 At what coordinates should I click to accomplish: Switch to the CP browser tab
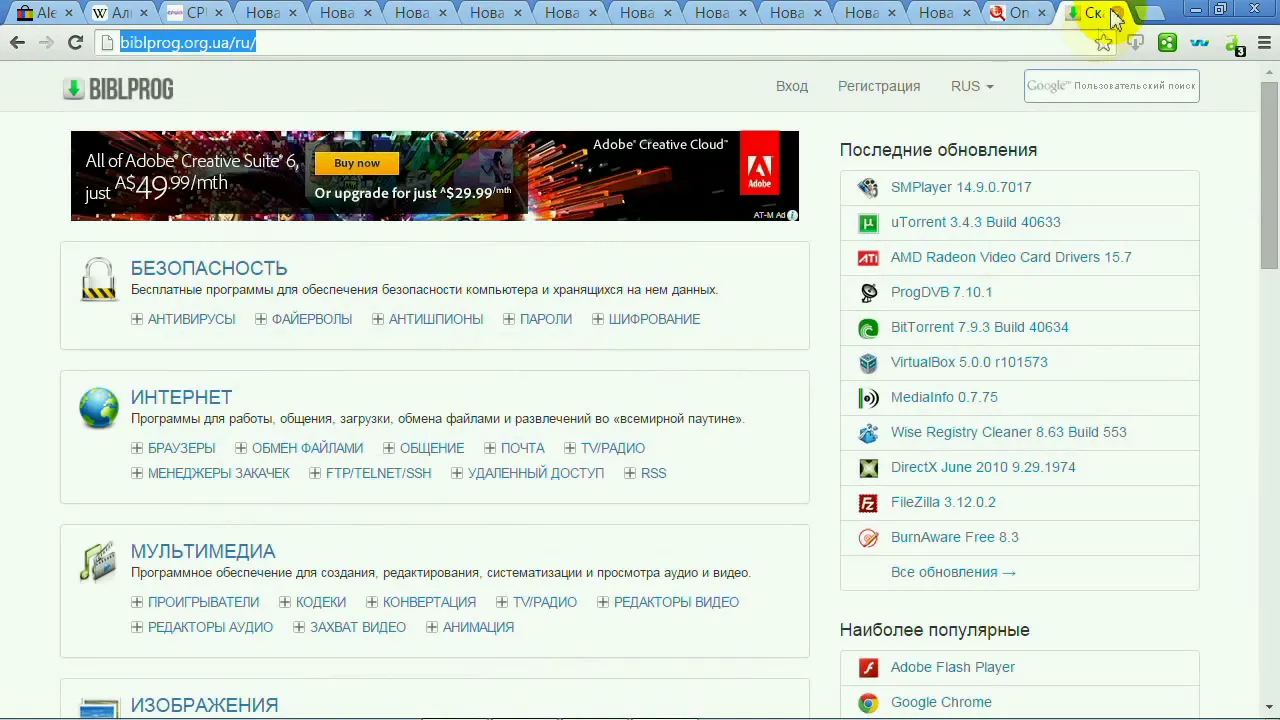195,13
